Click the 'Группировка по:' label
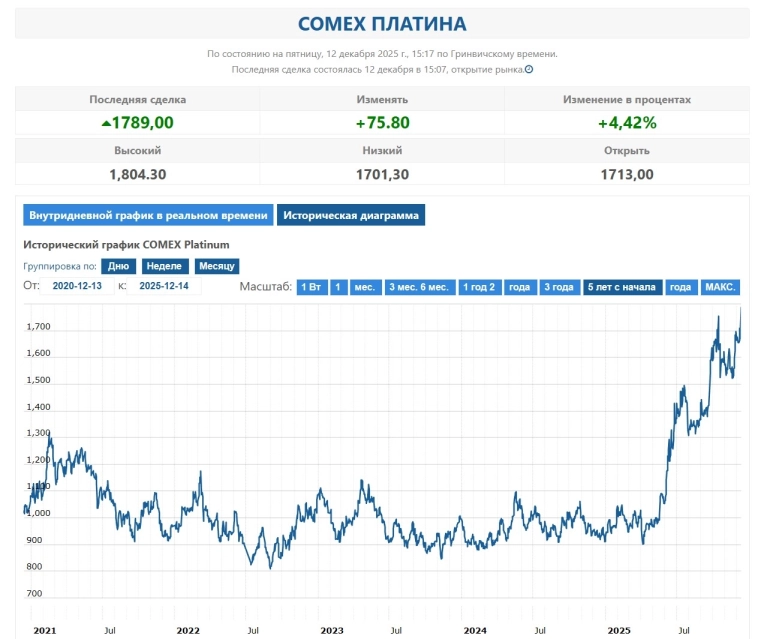 (x=60, y=266)
